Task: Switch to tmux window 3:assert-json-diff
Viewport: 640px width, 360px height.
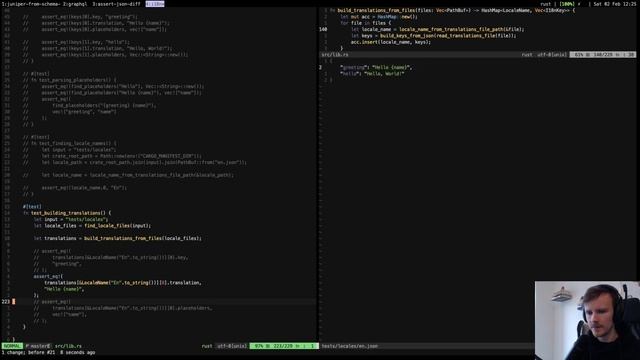Action: [116, 4]
